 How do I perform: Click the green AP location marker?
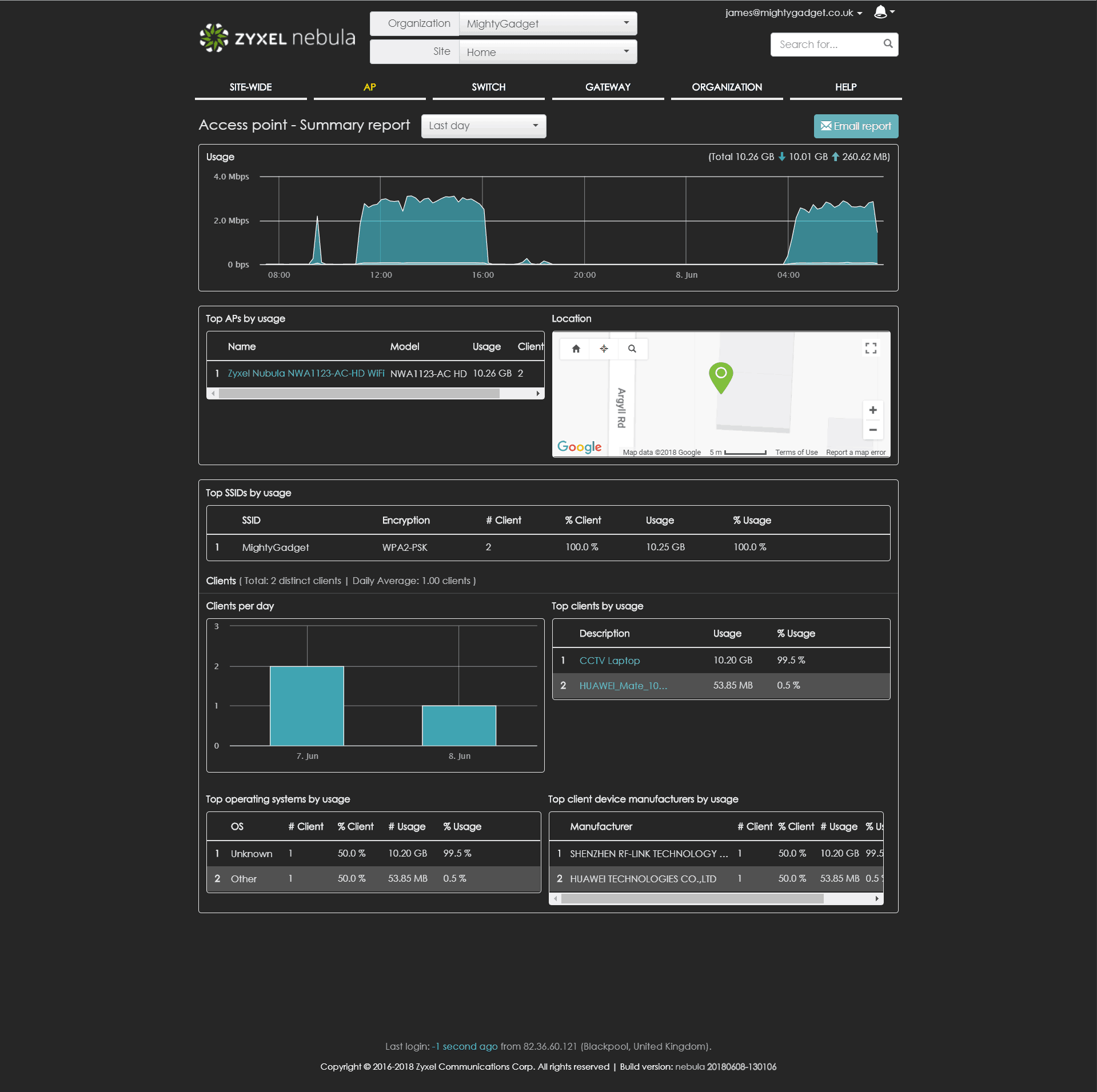(721, 377)
